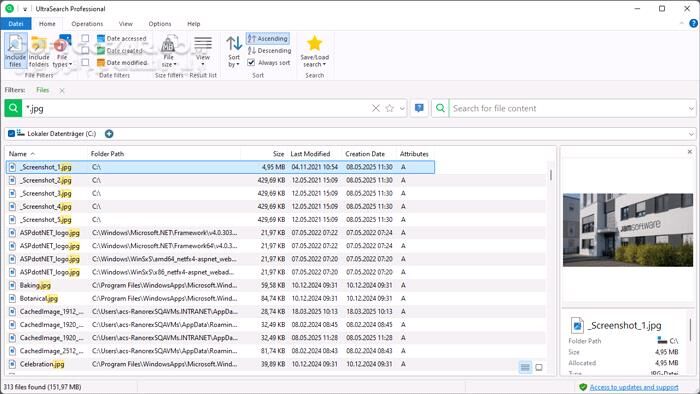Switch to the Operations tab
This screenshot has height=394, width=700.
coord(87,24)
